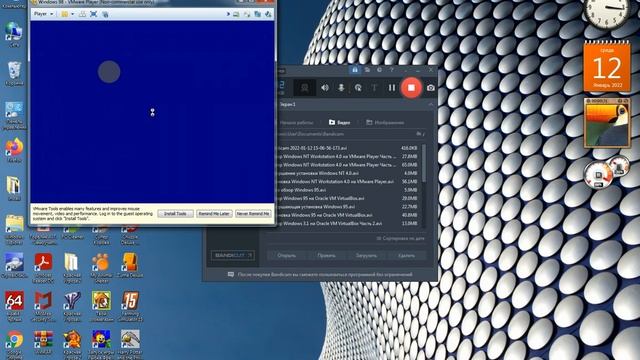Toggle the text overlay T icon in Bandicam
The height and width of the screenshot is (360, 640).
374,87
